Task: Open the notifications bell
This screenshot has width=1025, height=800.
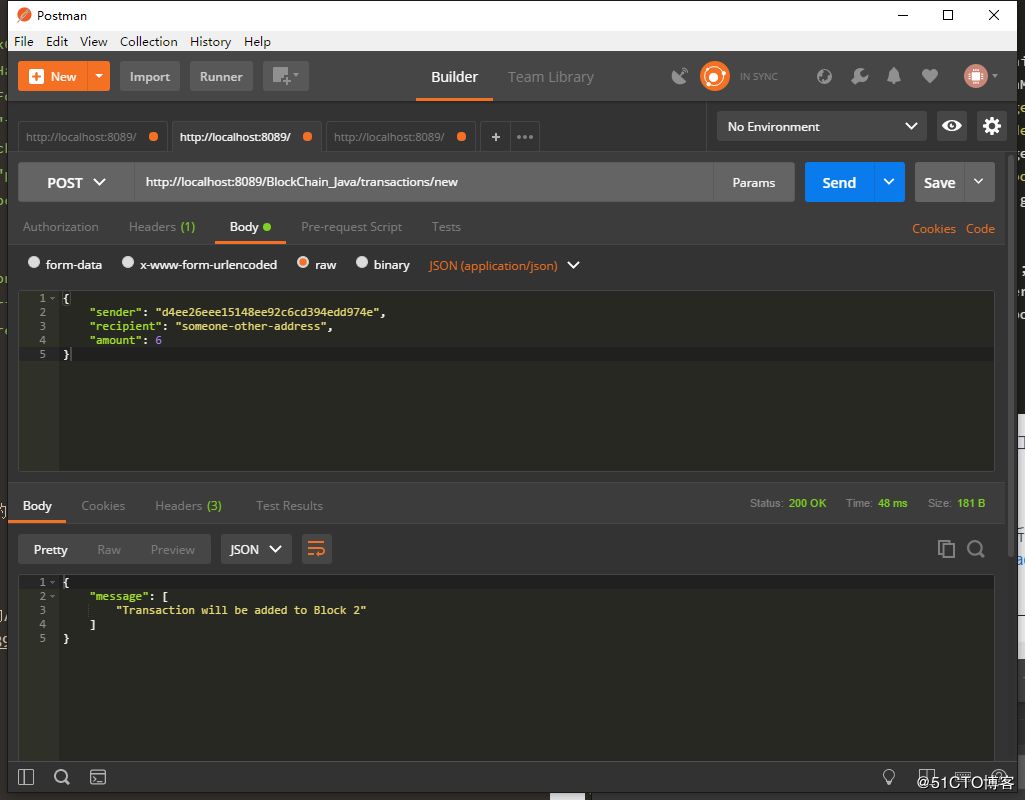Action: pyautogui.click(x=894, y=76)
